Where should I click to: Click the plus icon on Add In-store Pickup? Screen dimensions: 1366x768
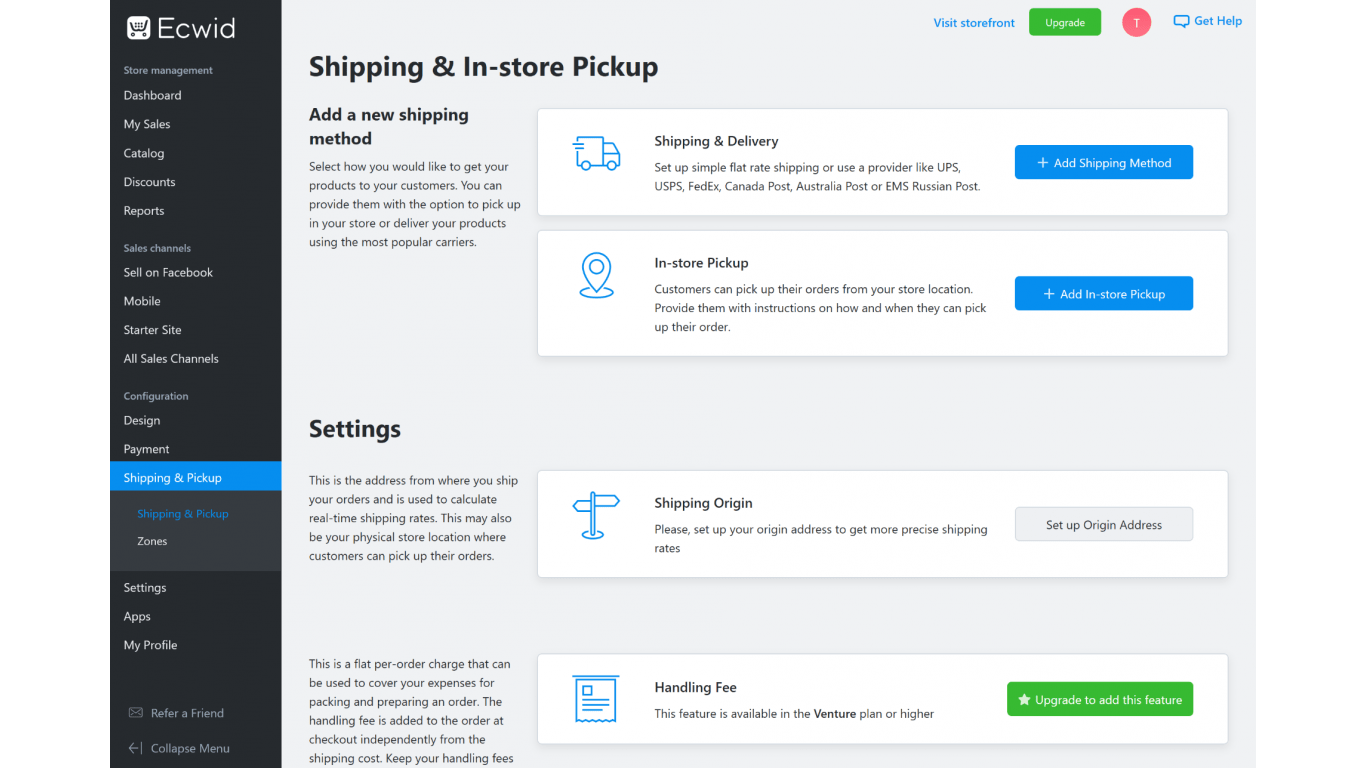[1048, 293]
